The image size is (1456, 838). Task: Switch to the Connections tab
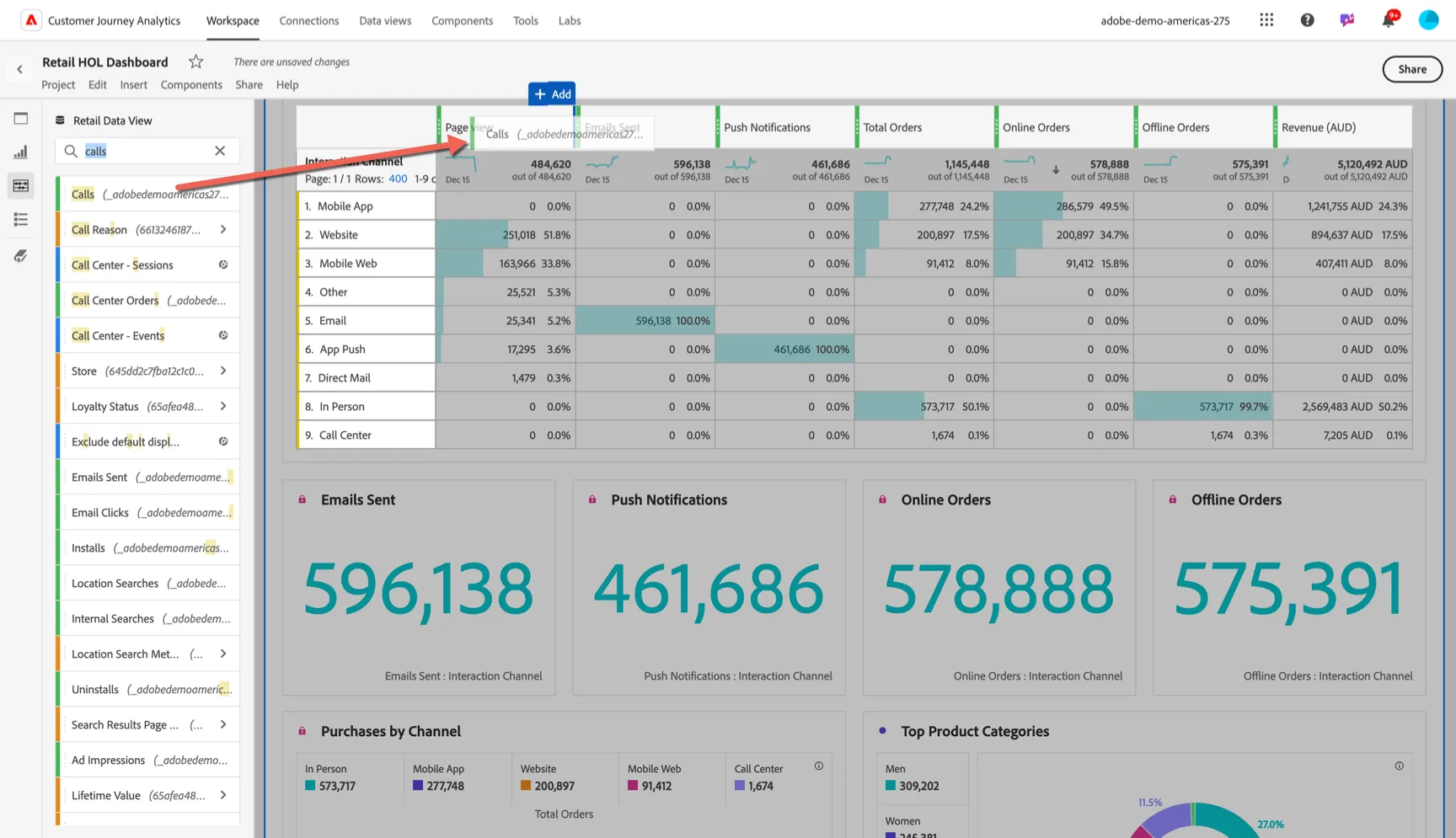tap(309, 20)
